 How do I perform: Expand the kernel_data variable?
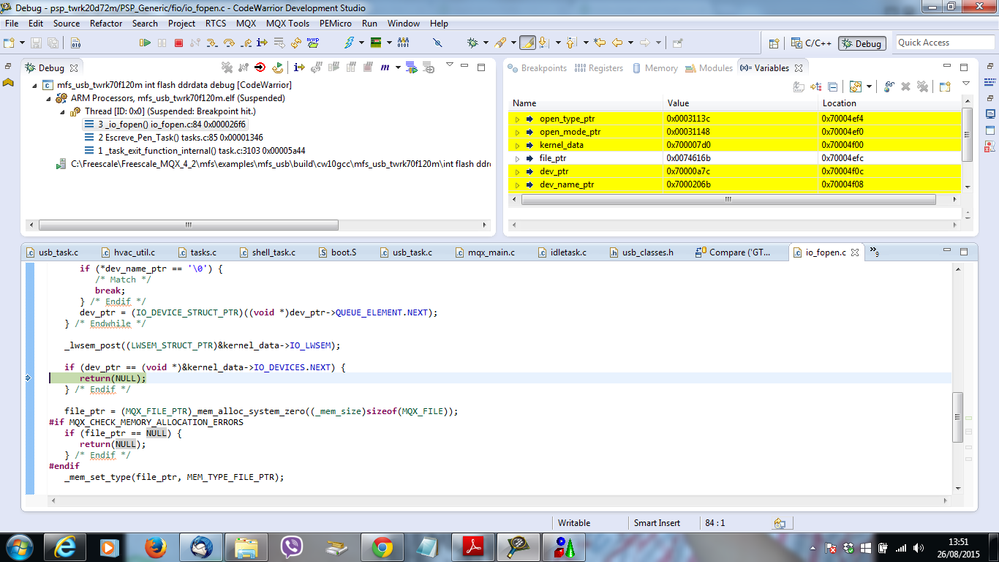517,145
